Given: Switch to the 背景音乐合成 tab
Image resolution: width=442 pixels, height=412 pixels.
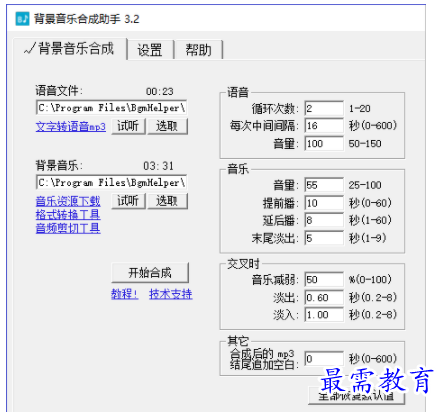Looking at the screenshot, I should (70, 49).
